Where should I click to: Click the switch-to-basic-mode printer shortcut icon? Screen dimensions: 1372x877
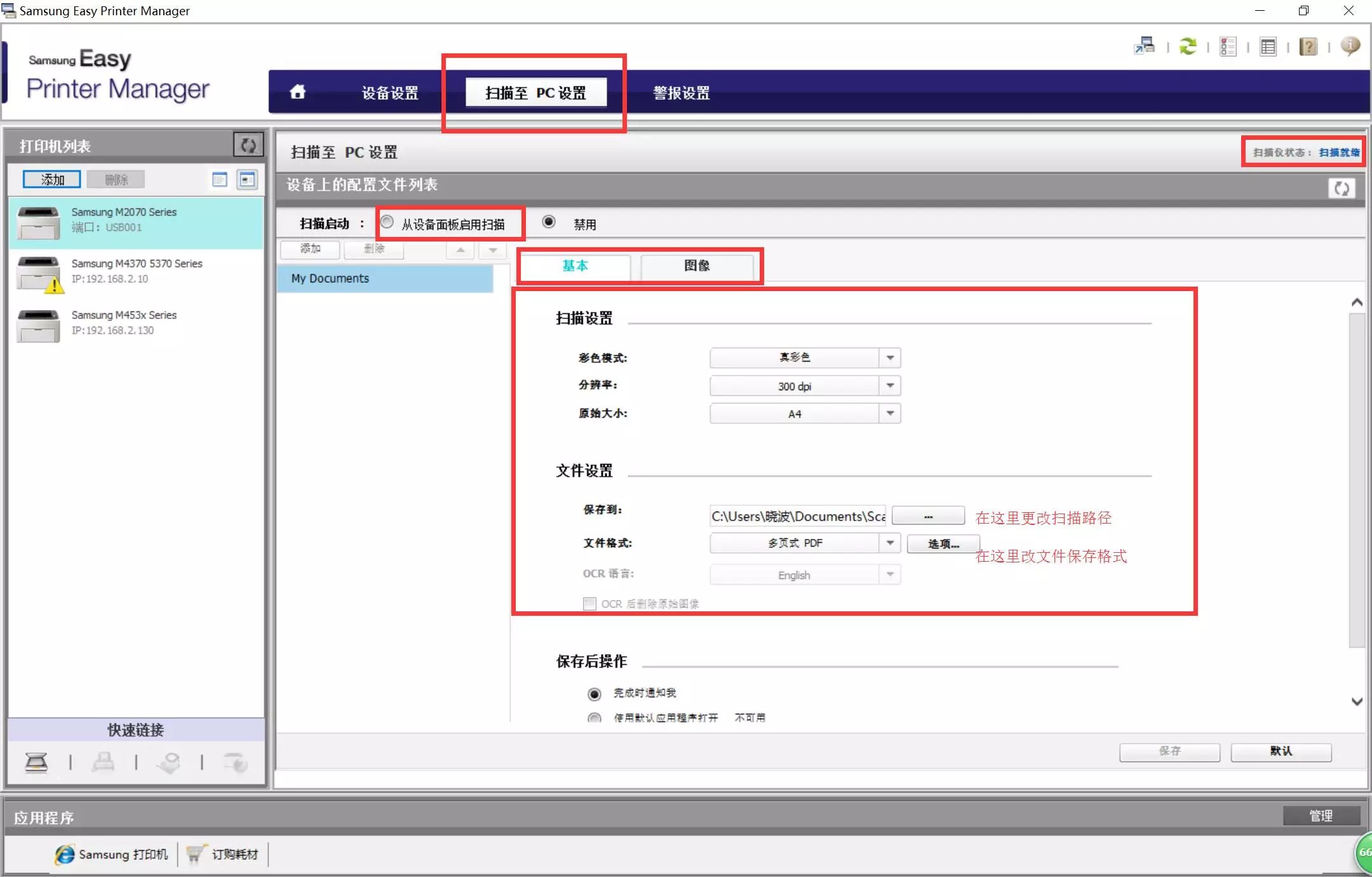1145,46
